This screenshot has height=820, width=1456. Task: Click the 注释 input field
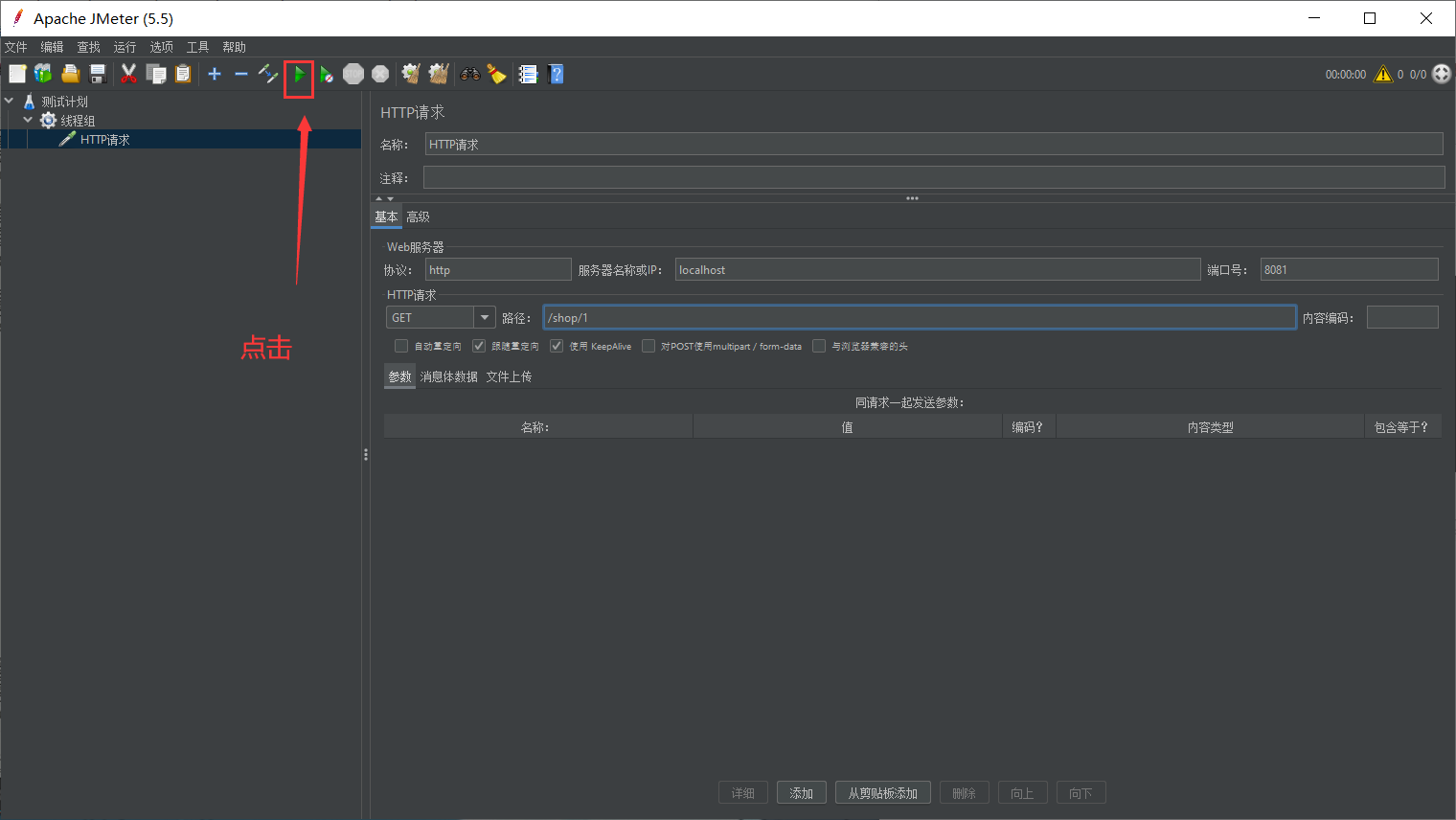pyautogui.click(x=934, y=177)
